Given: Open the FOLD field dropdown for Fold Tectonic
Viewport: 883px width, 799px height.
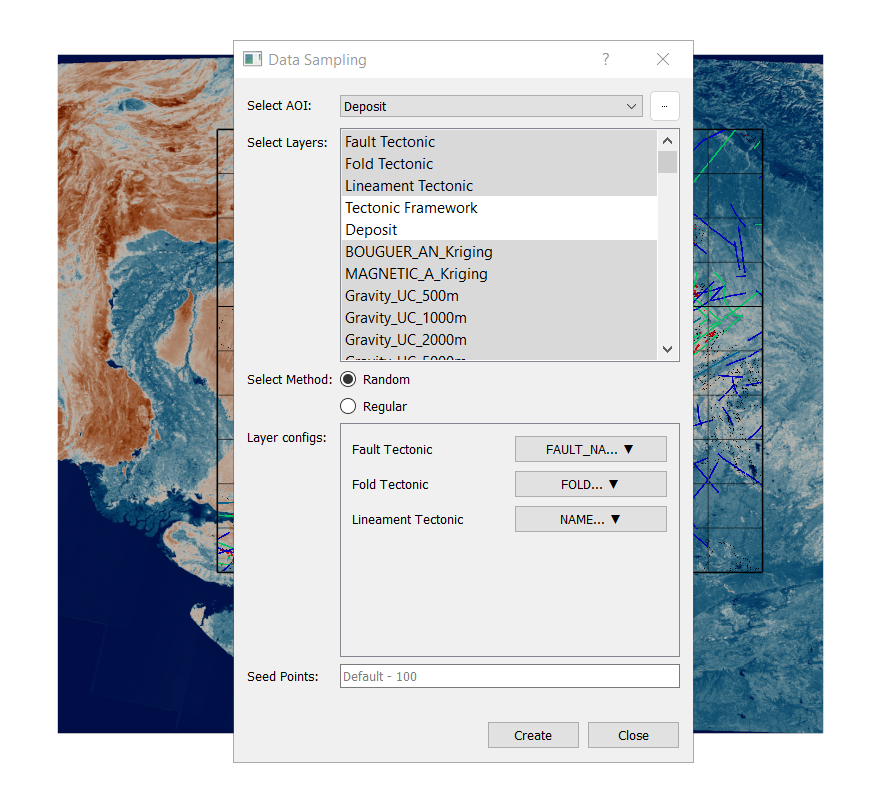Looking at the screenshot, I should [x=590, y=485].
